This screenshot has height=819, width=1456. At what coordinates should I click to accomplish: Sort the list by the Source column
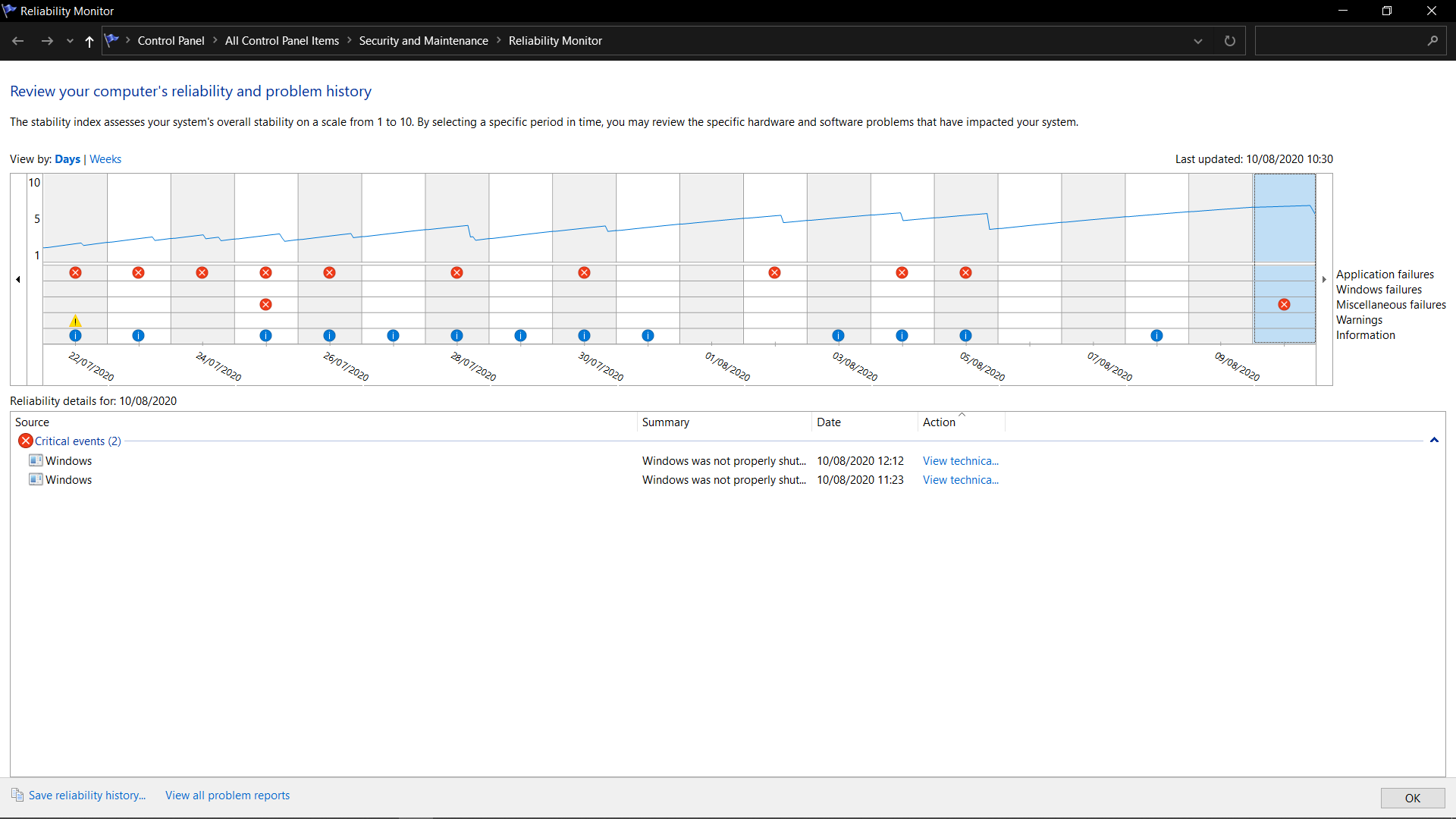324,422
